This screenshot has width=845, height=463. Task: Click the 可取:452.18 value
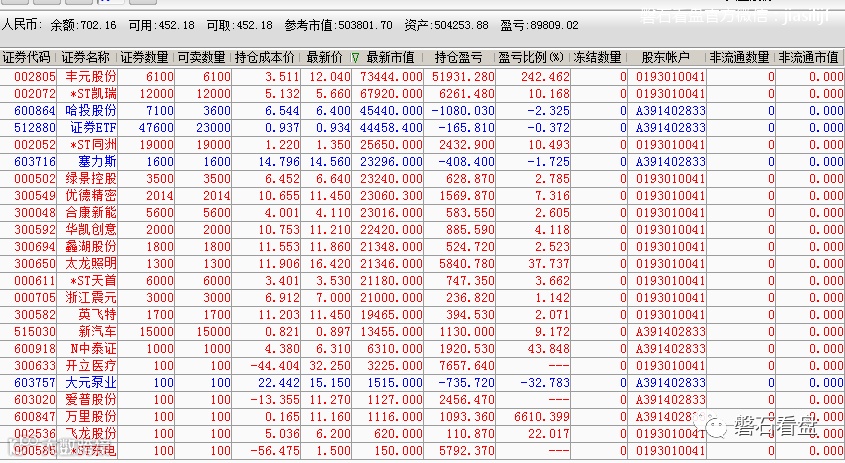(x=239, y=25)
